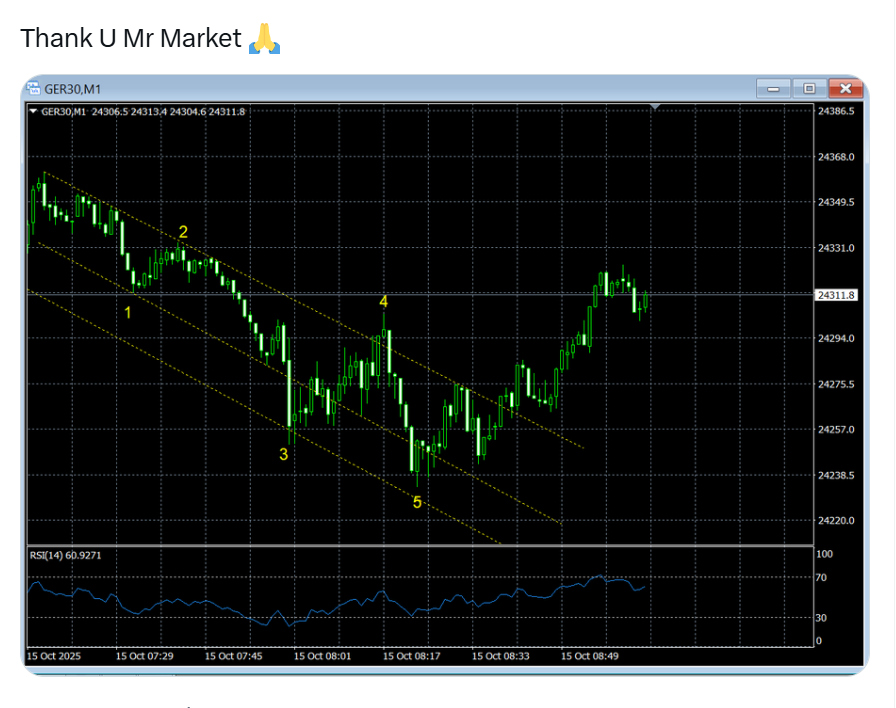Image resolution: width=896 pixels, height=708 pixels.
Task: Click the restore/maximize icon on the chart window
Action: pos(808,88)
